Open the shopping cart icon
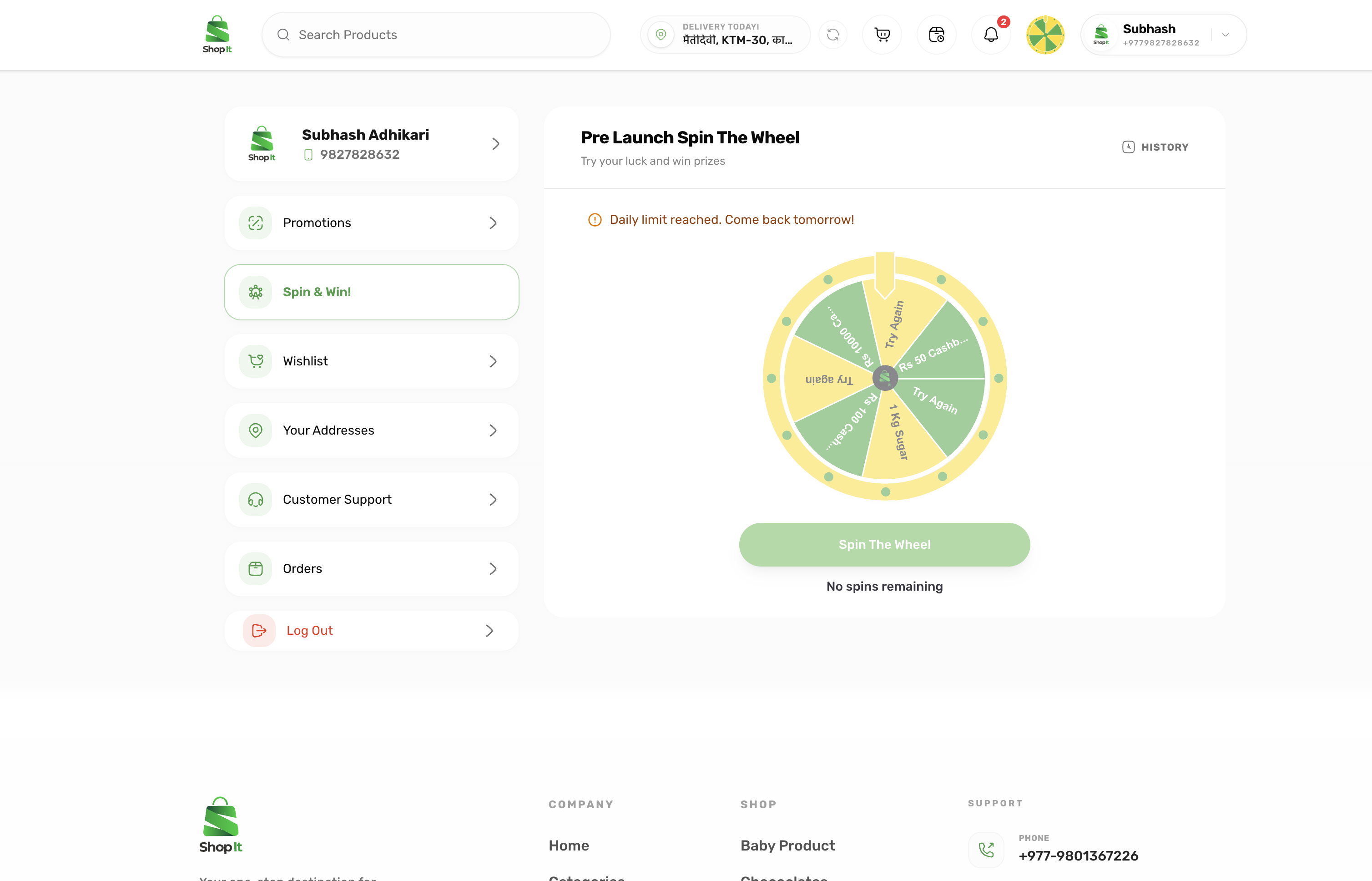This screenshot has width=1372, height=881. pyautogui.click(x=882, y=35)
